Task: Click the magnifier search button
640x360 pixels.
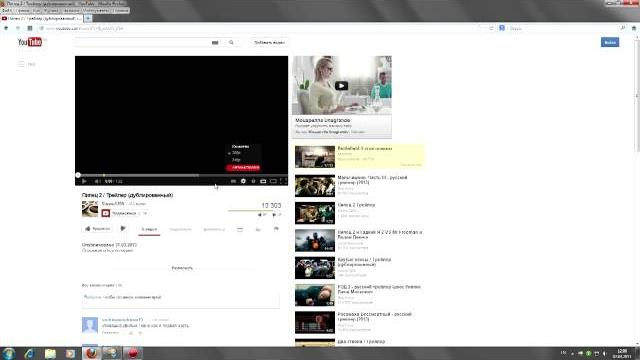Action: tap(231, 42)
